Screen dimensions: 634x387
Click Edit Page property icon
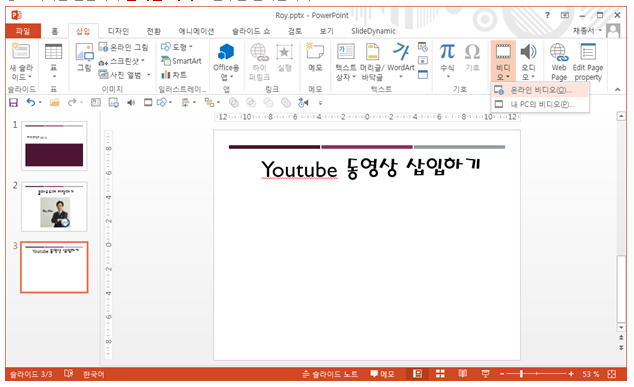[588, 53]
